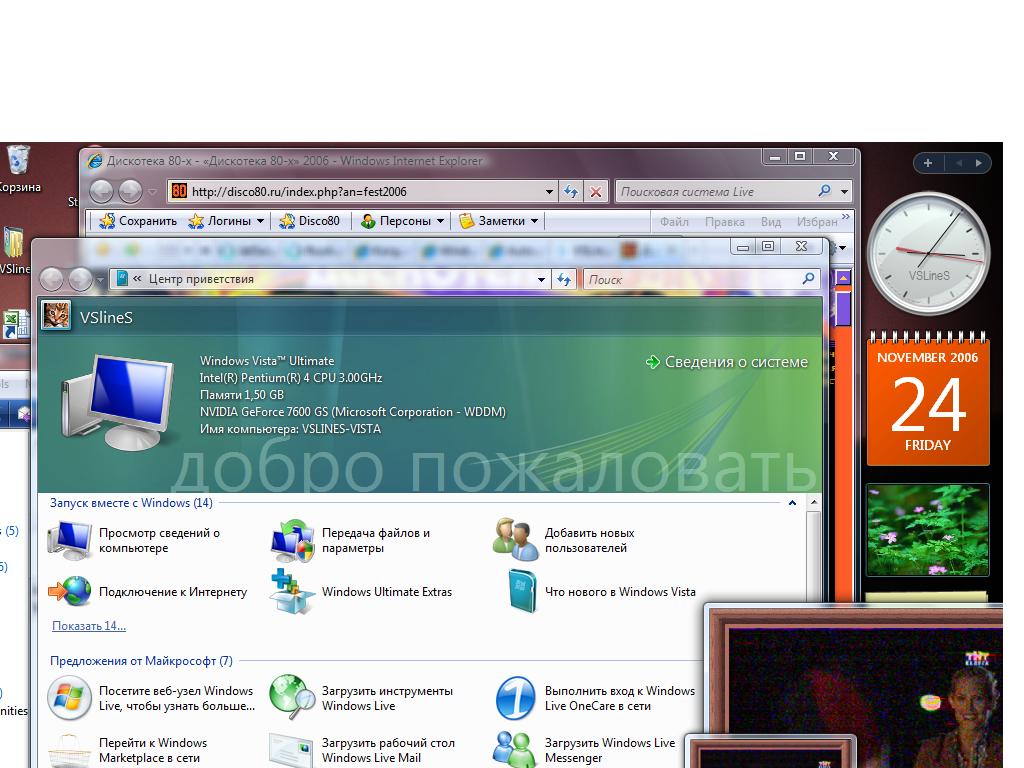This screenshot has height=768, width=1024.
Task: Click the sidebar add gadget plus button
Action: click(927, 163)
